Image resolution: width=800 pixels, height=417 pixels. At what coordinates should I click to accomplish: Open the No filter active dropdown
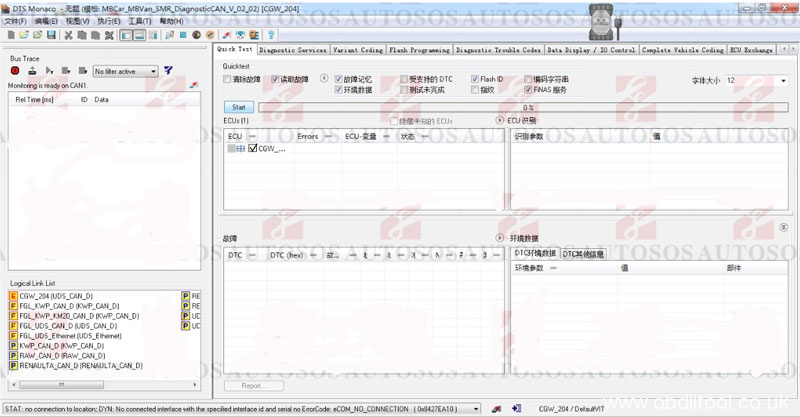[x=126, y=71]
